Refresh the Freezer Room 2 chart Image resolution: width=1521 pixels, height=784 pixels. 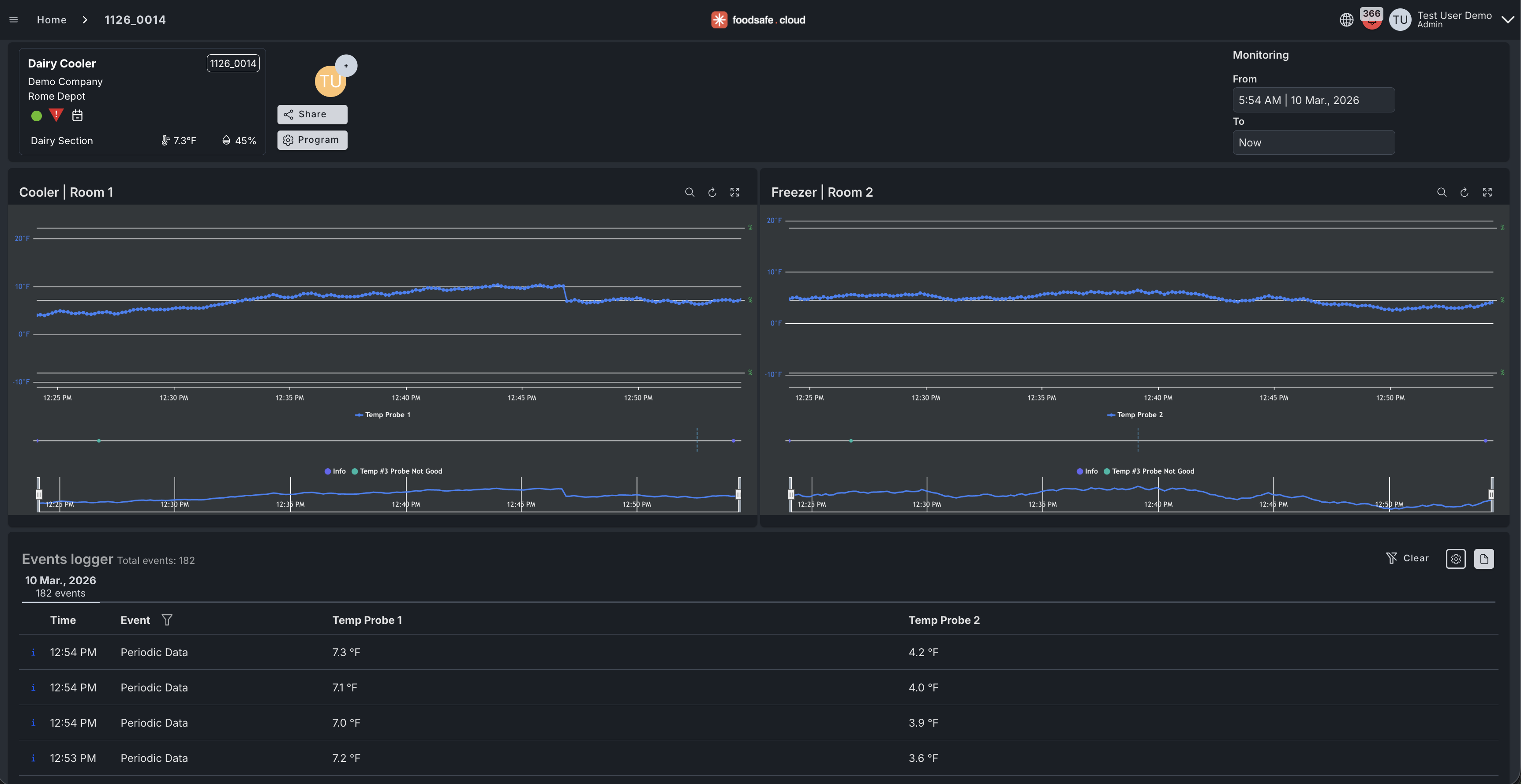click(x=1465, y=192)
